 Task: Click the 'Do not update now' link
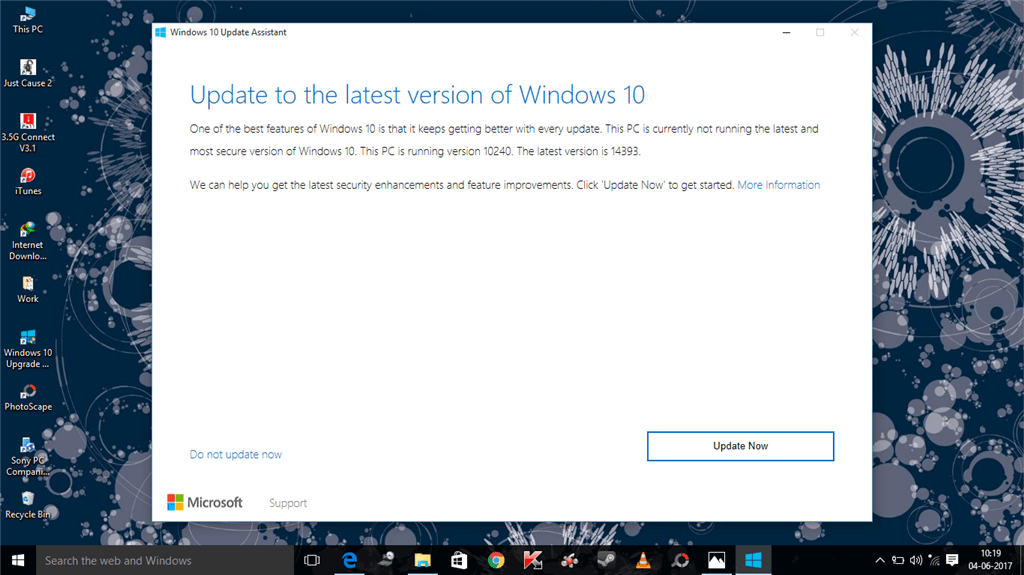(235, 455)
